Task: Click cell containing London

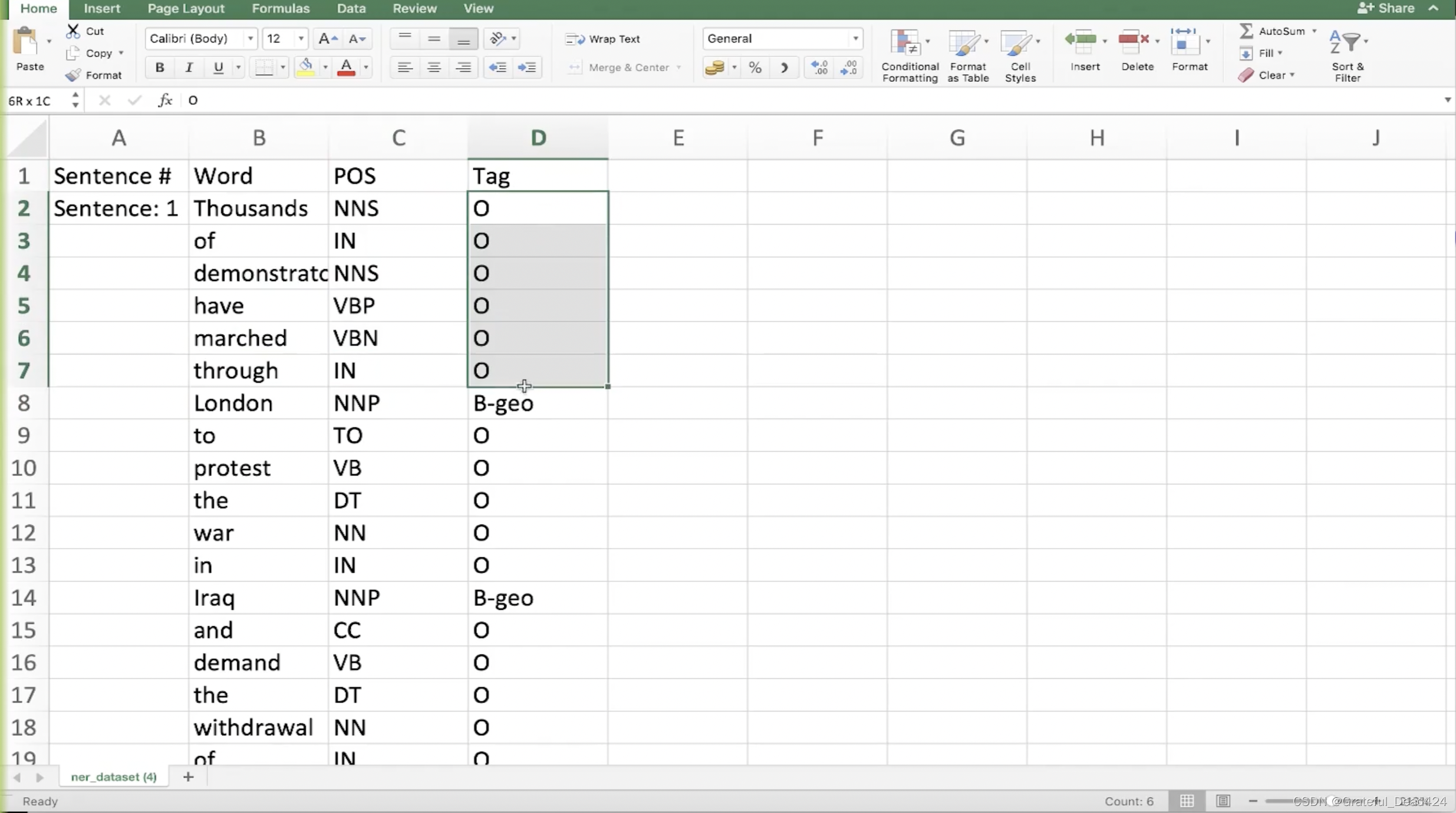Action: point(258,403)
